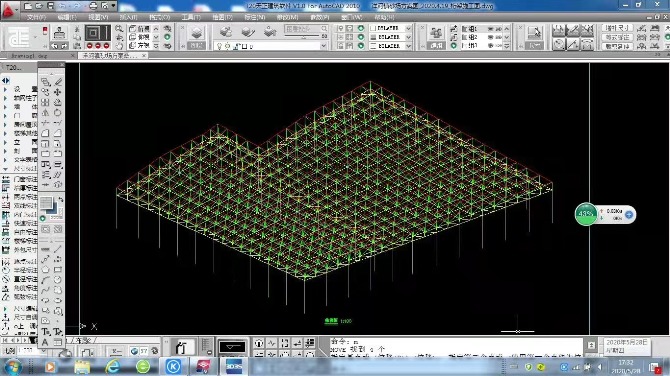Click the Layer Properties stacked-layers icon
670x376 pixels.
coord(197,32)
